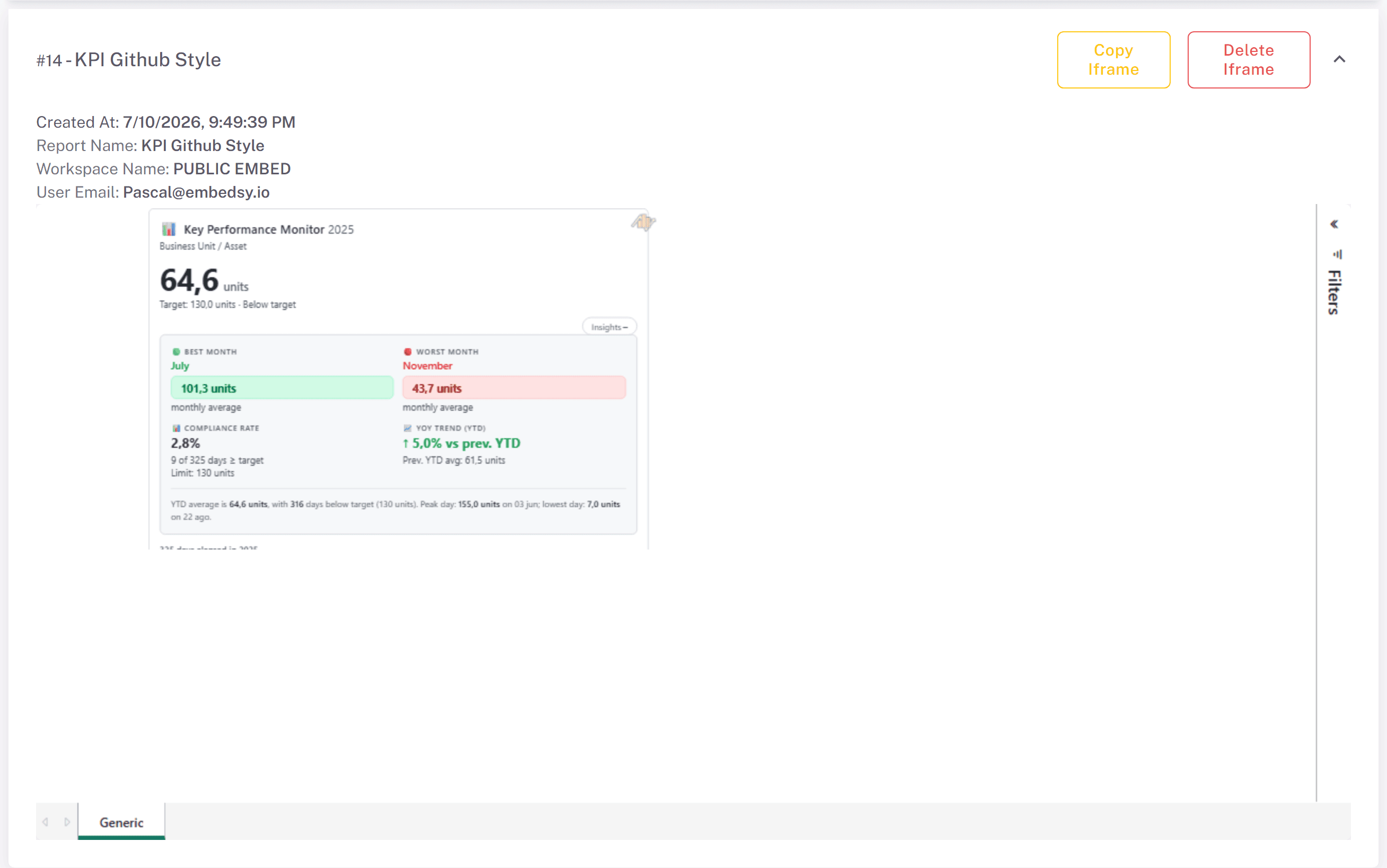The image size is (1387, 868).
Task: Click the Compliance Rate chart icon
Action: [x=177, y=428]
